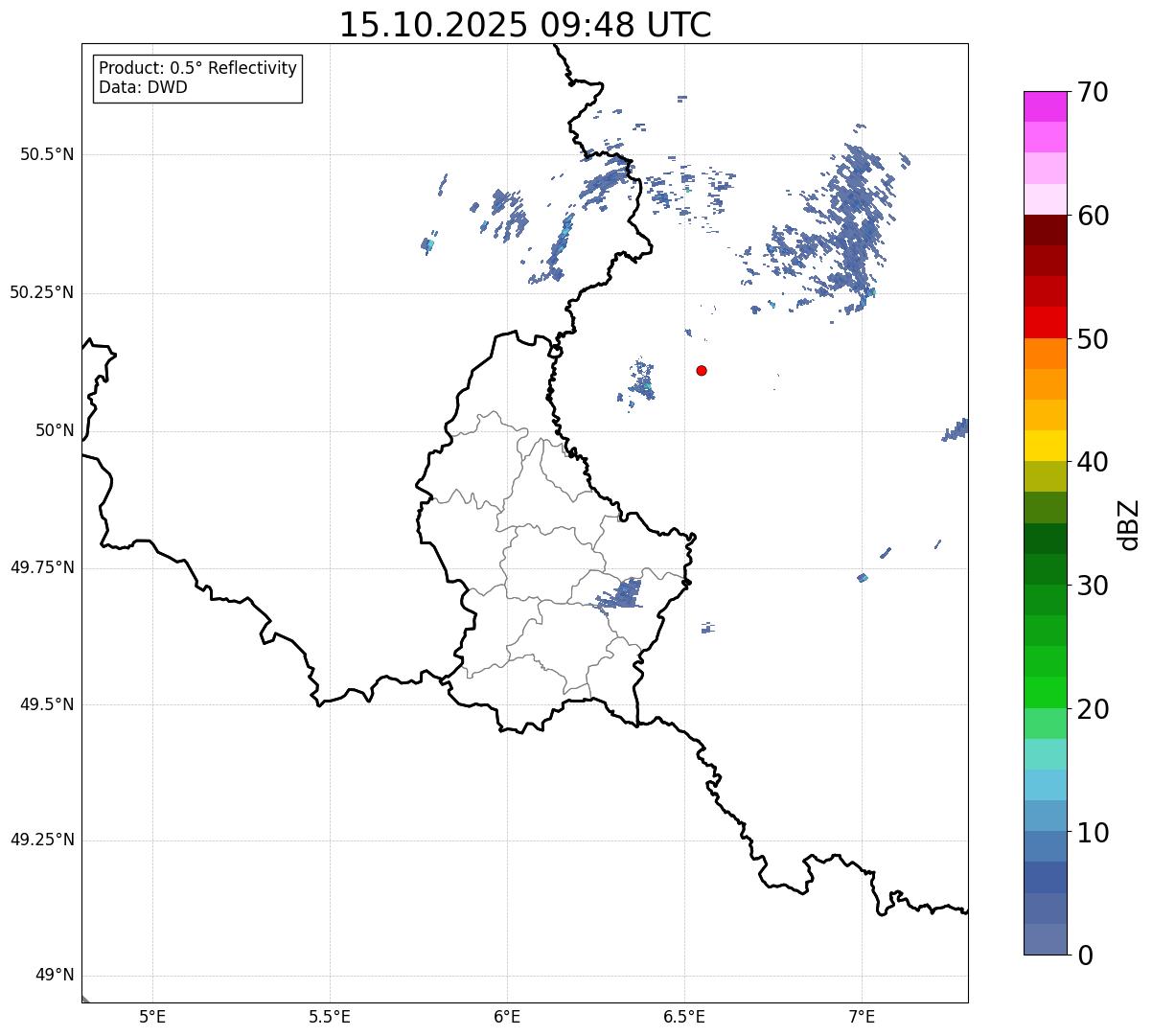Click the 6.5°E longitude label

(x=684, y=1018)
